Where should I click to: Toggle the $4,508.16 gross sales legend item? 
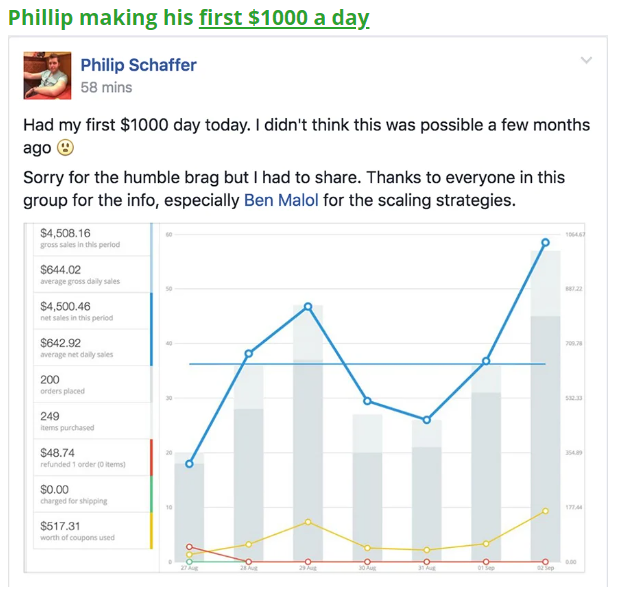(93, 238)
